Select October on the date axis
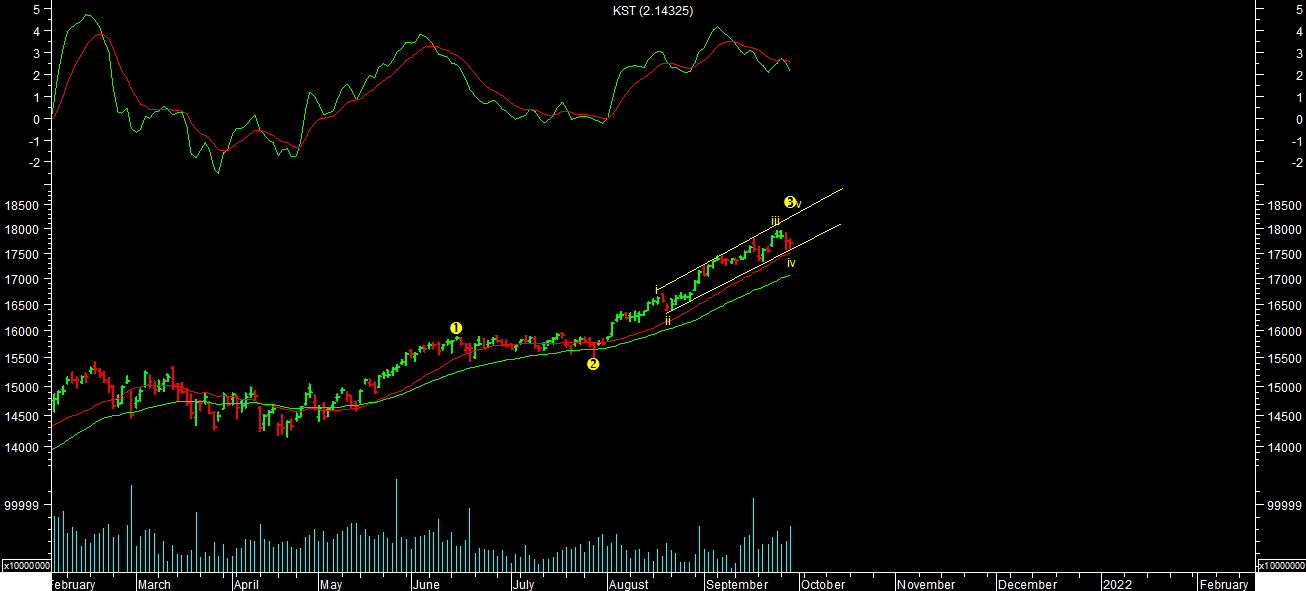The width and height of the screenshot is (1306, 591). tap(822, 584)
